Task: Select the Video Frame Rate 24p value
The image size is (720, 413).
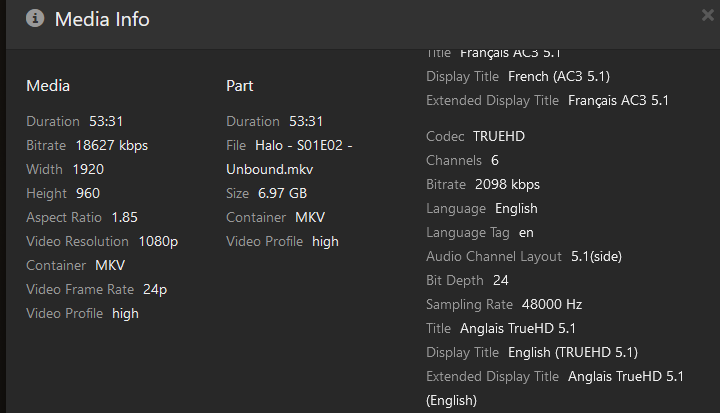Action: point(153,289)
